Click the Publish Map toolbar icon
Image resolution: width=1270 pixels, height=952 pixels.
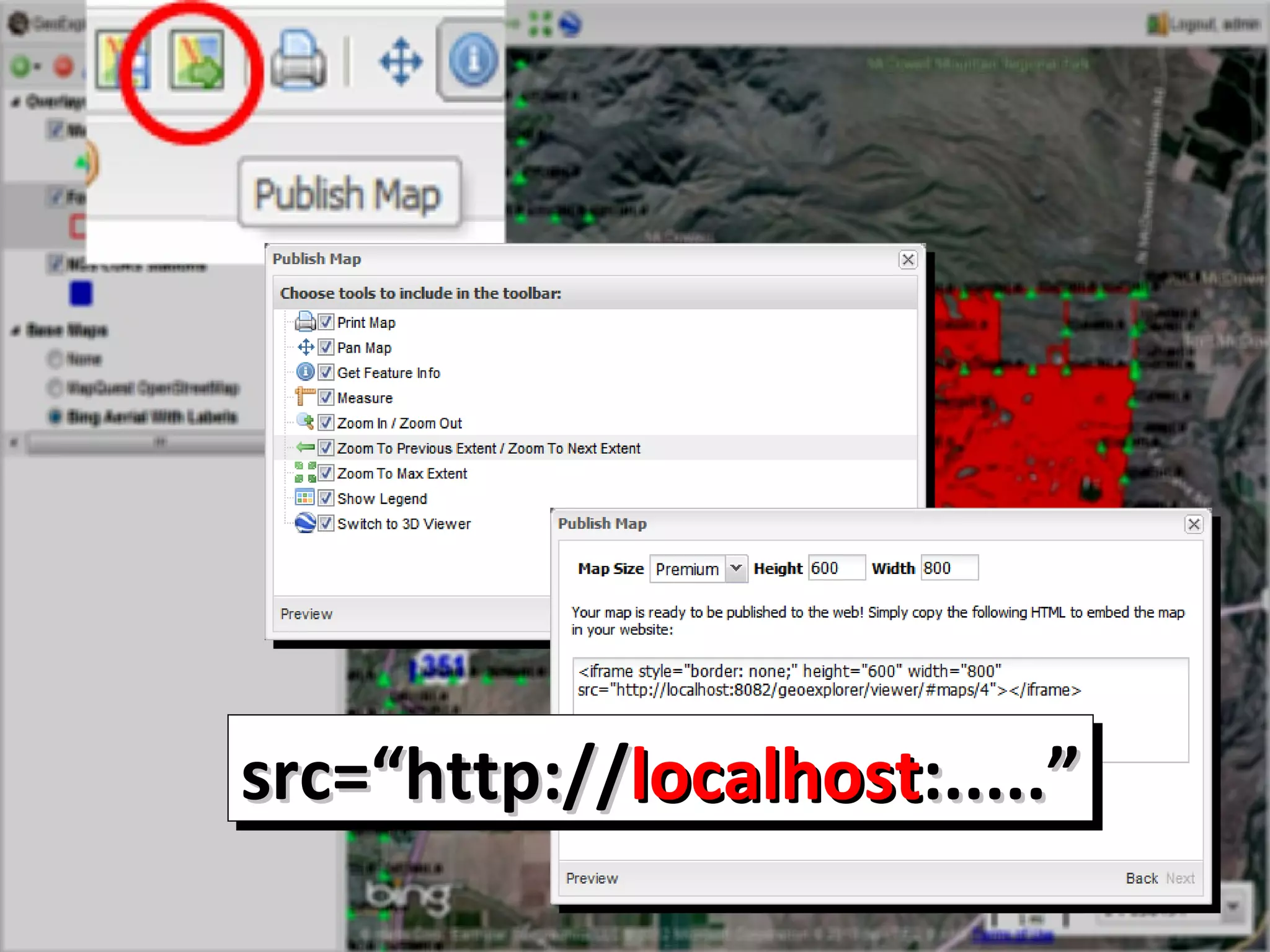click(197, 61)
